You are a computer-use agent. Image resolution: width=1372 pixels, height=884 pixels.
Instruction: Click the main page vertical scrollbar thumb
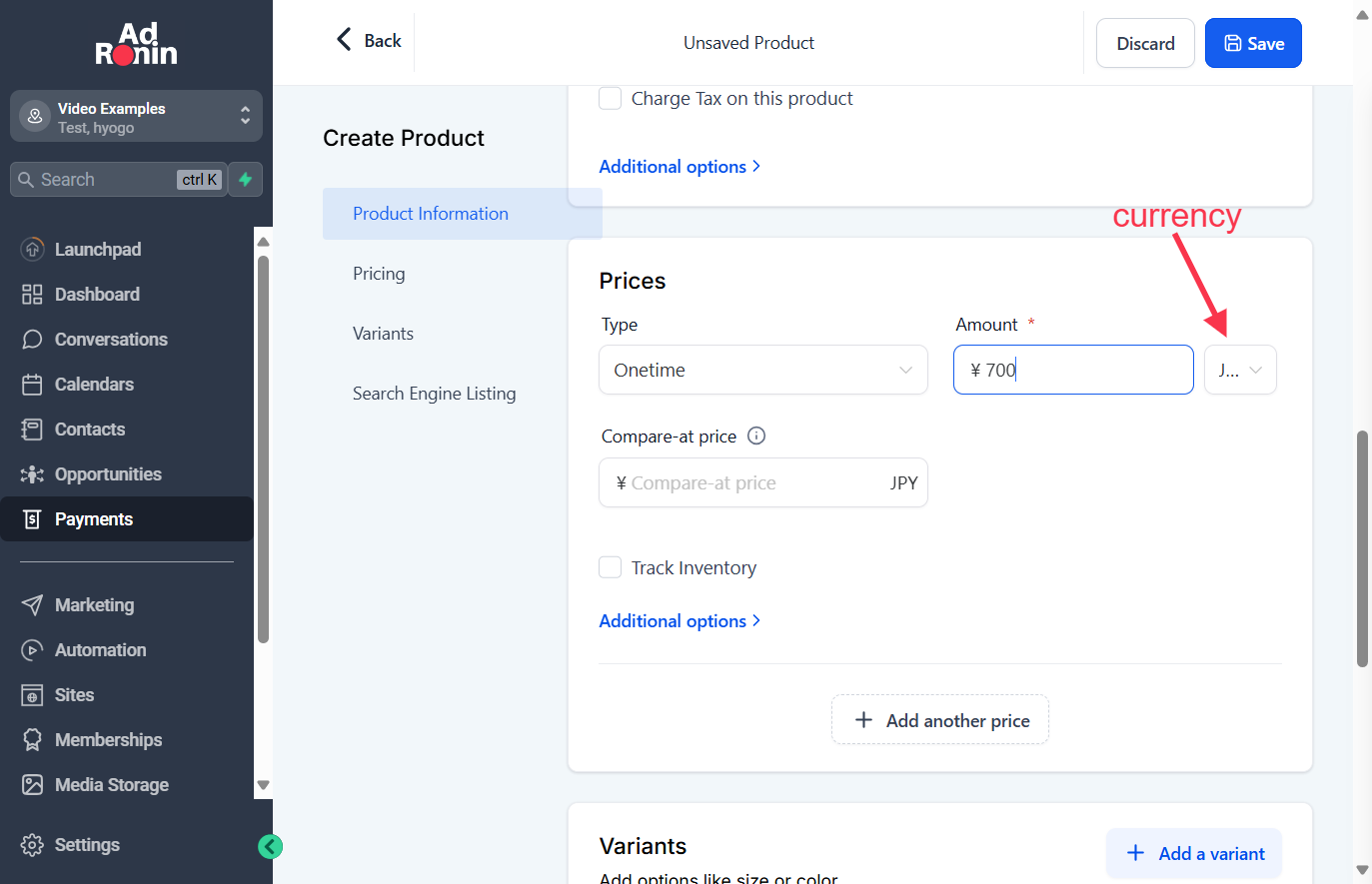click(1362, 548)
